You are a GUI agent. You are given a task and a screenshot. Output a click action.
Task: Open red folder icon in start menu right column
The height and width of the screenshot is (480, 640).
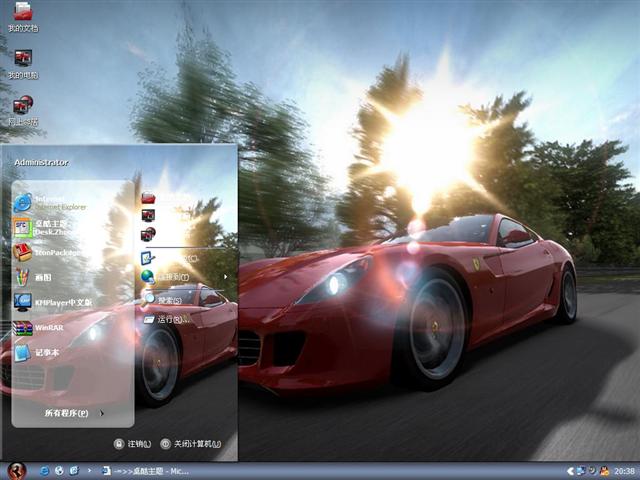(148, 198)
